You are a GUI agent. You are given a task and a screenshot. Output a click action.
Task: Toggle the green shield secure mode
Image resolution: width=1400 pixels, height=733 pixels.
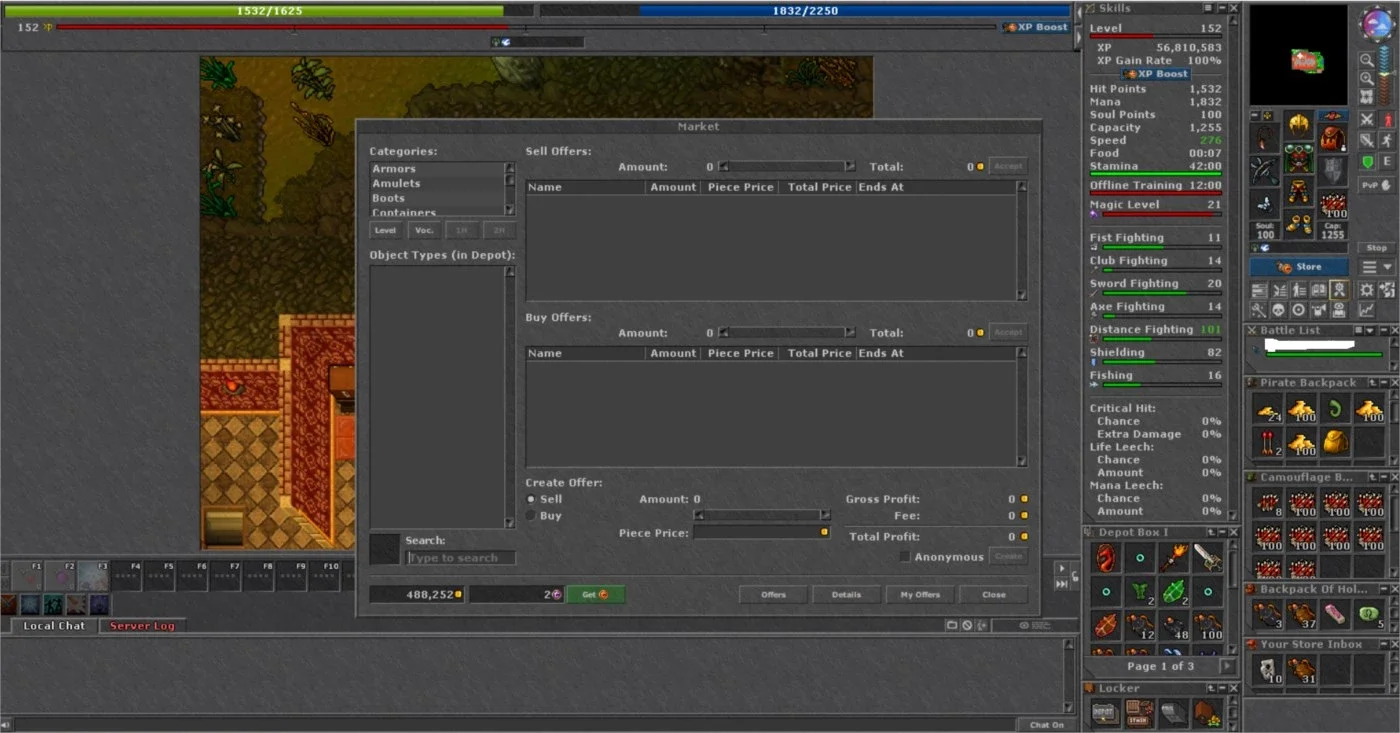(x=1367, y=162)
